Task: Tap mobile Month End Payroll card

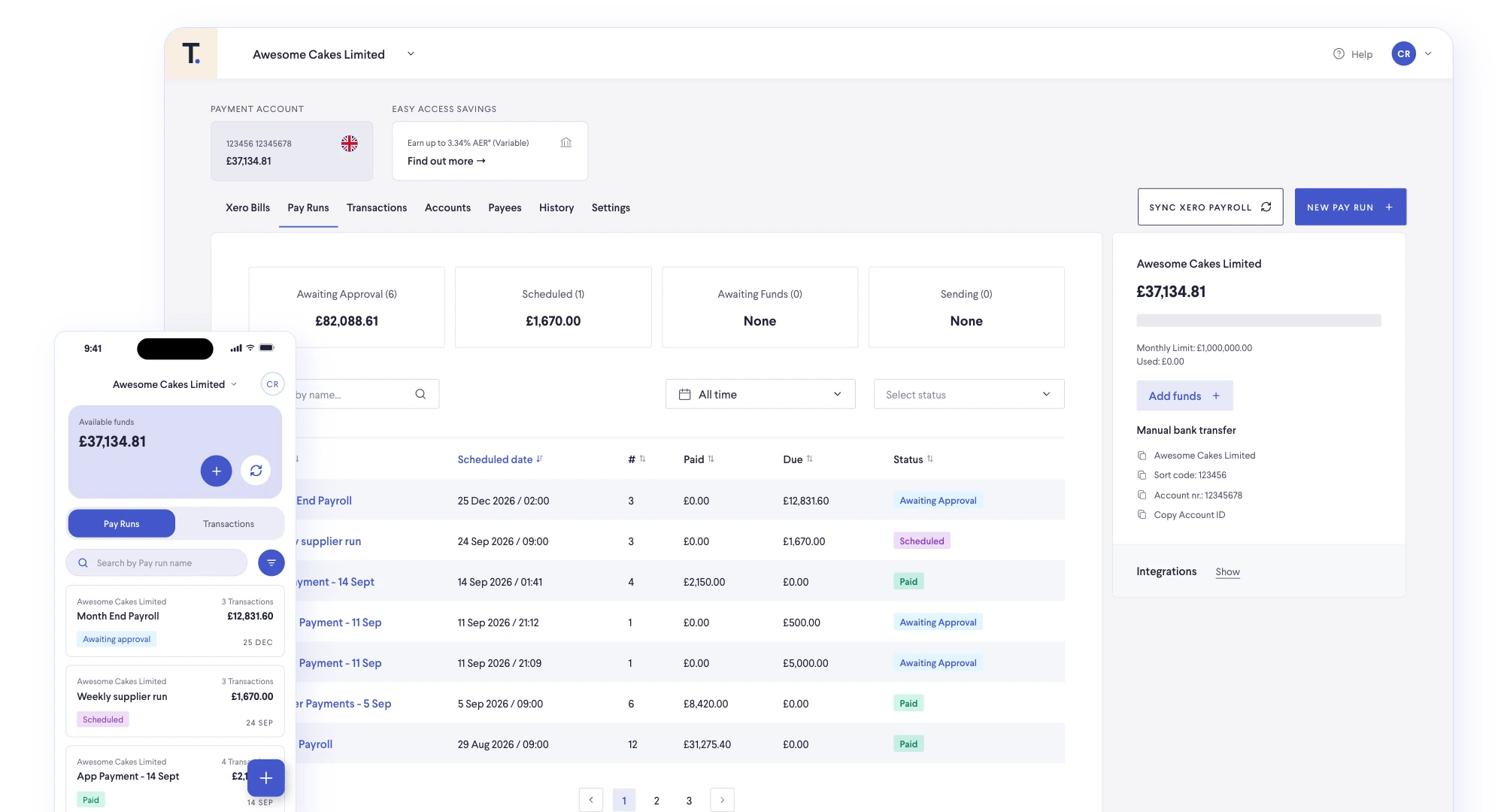Action: (175, 621)
